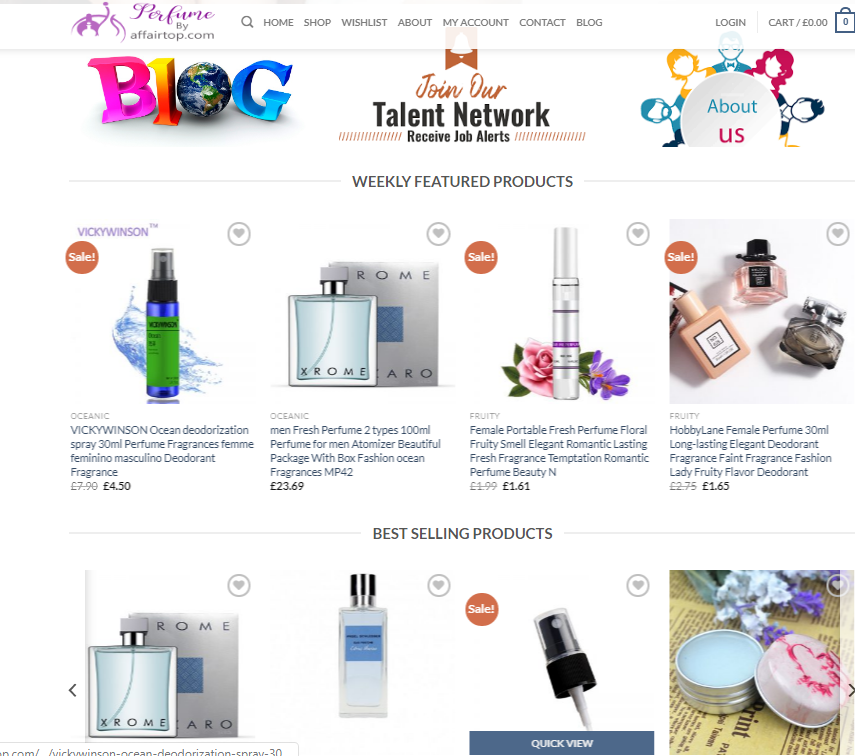Image resolution: width=855 pixels, height=756 pixels.
Task: Toggle wishlist heart on men Fresh Perfume
Action: (438, 234)
